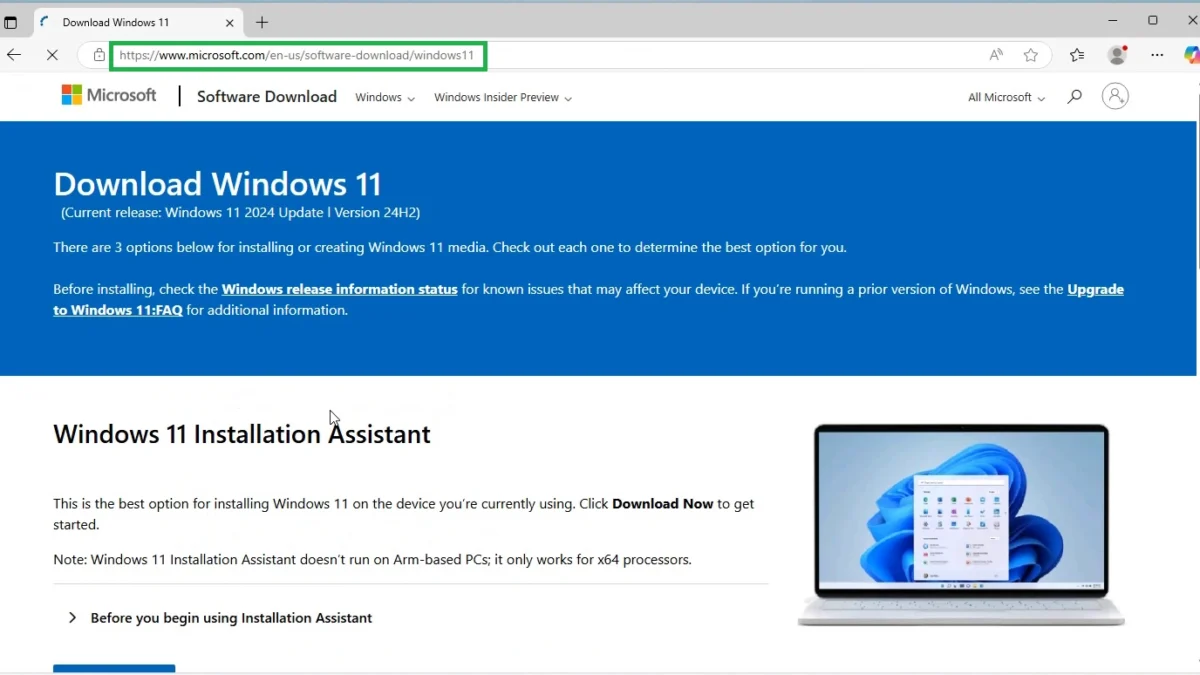
Task: Expand the All Microsoft menu
Action: click(1006, 97)
